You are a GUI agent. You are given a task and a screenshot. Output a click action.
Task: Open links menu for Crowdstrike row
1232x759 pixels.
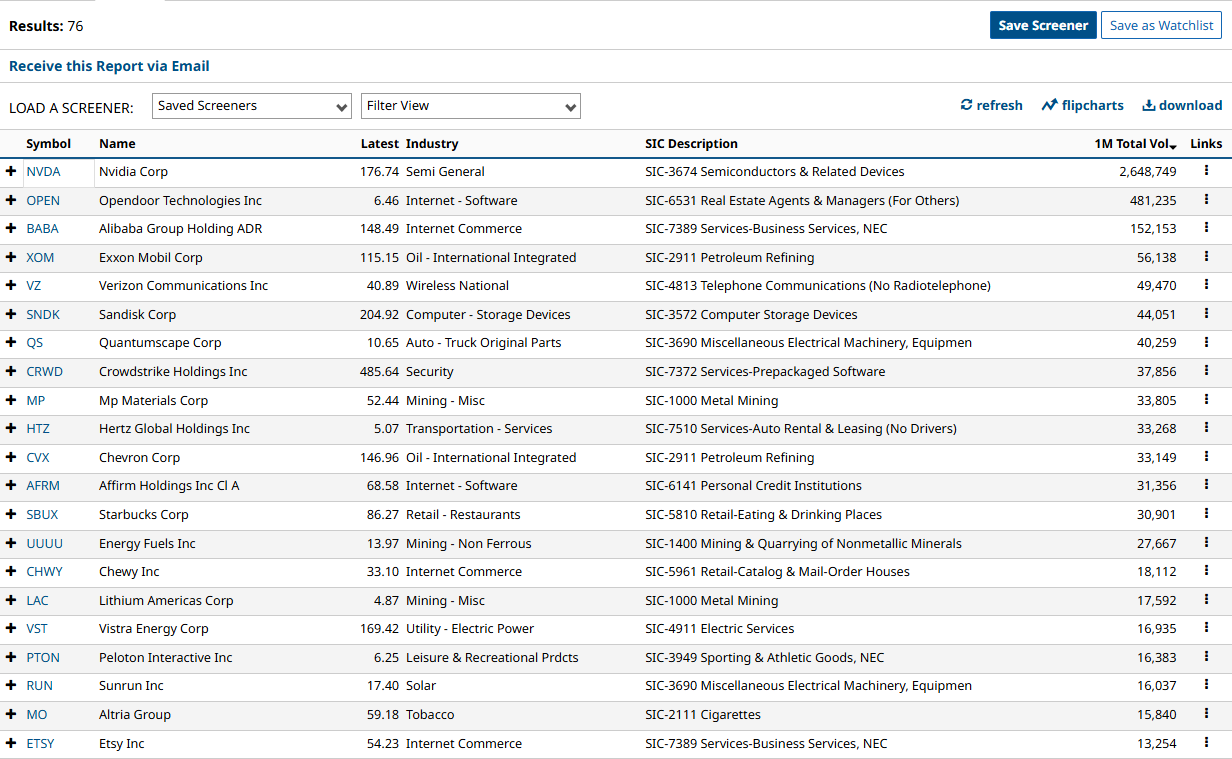1206,371
